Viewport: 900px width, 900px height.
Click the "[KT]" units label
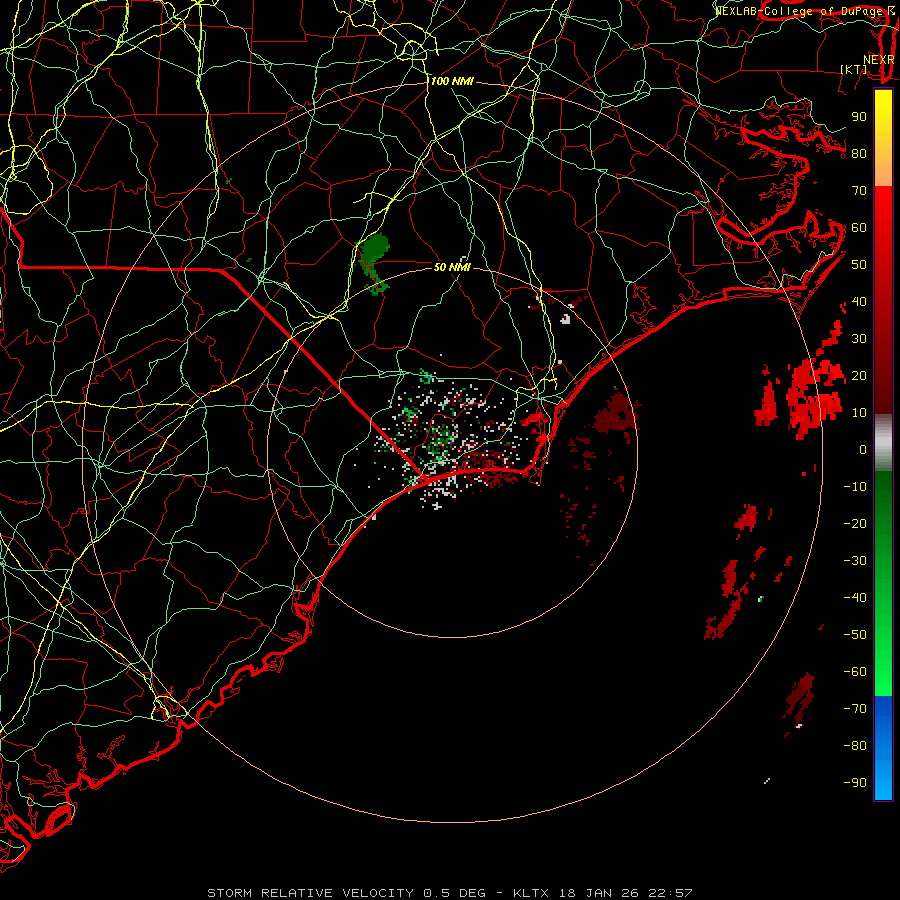[854, 69]
